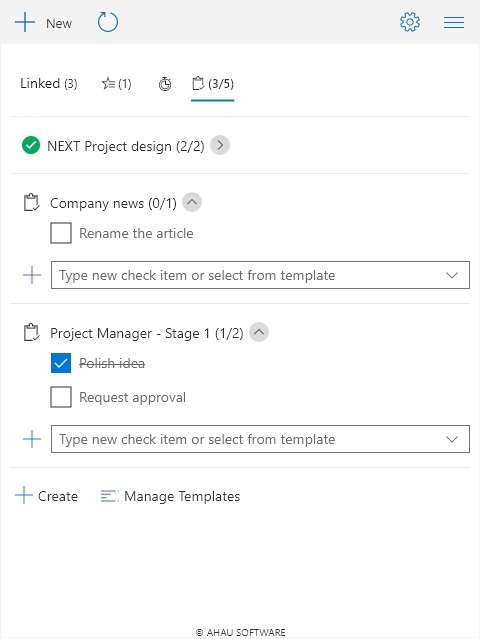Click the clipboard icon beside Company news
The image size is (480, 639).
tap(31, 203)
